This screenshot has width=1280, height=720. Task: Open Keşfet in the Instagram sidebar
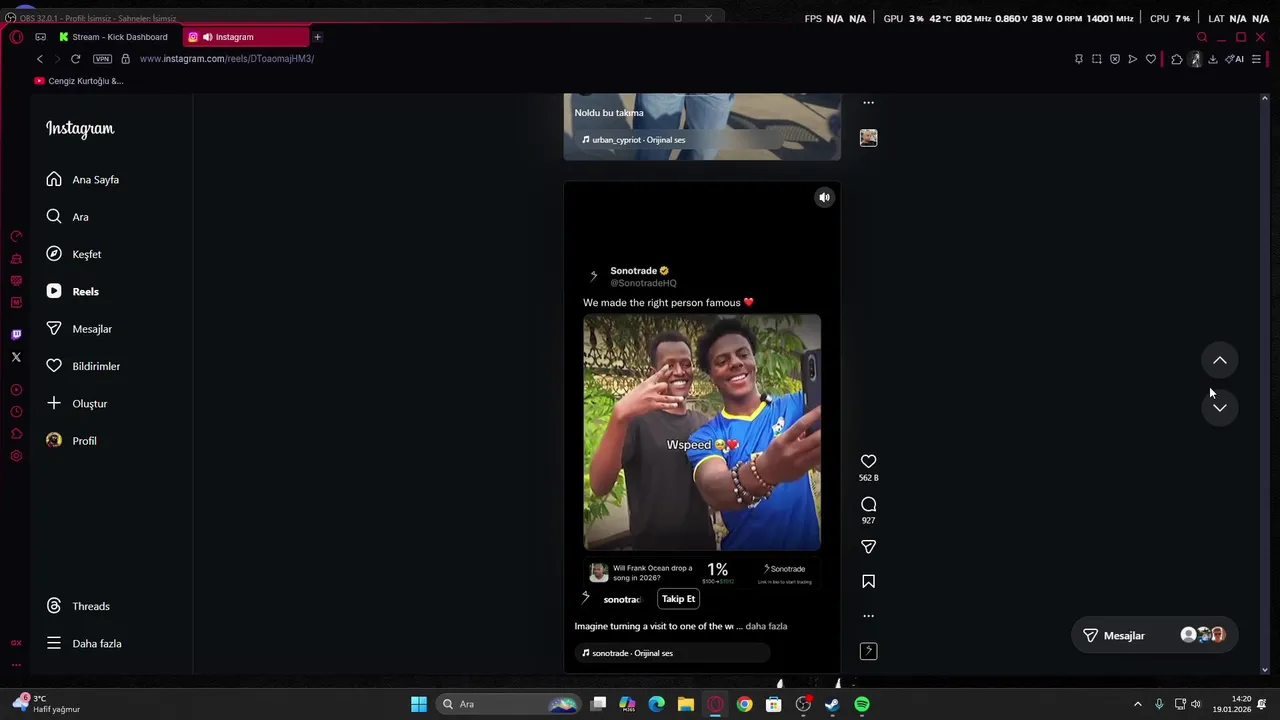pos(73,254)
